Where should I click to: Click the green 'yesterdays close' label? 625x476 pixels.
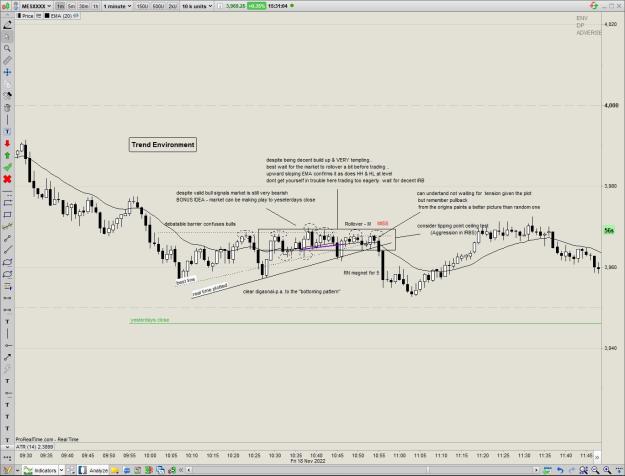[x=150, y=320]
